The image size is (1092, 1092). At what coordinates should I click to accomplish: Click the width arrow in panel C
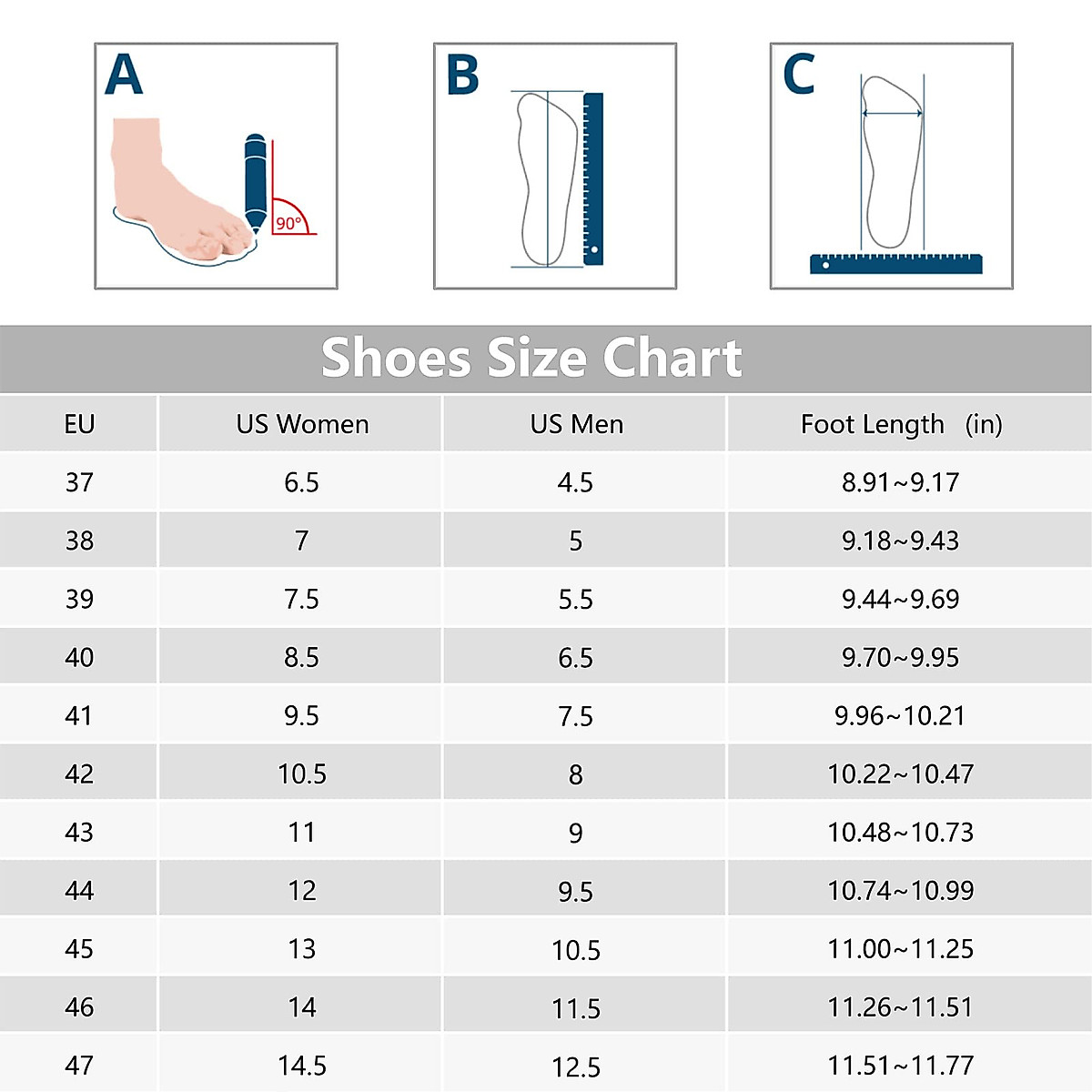892,113
